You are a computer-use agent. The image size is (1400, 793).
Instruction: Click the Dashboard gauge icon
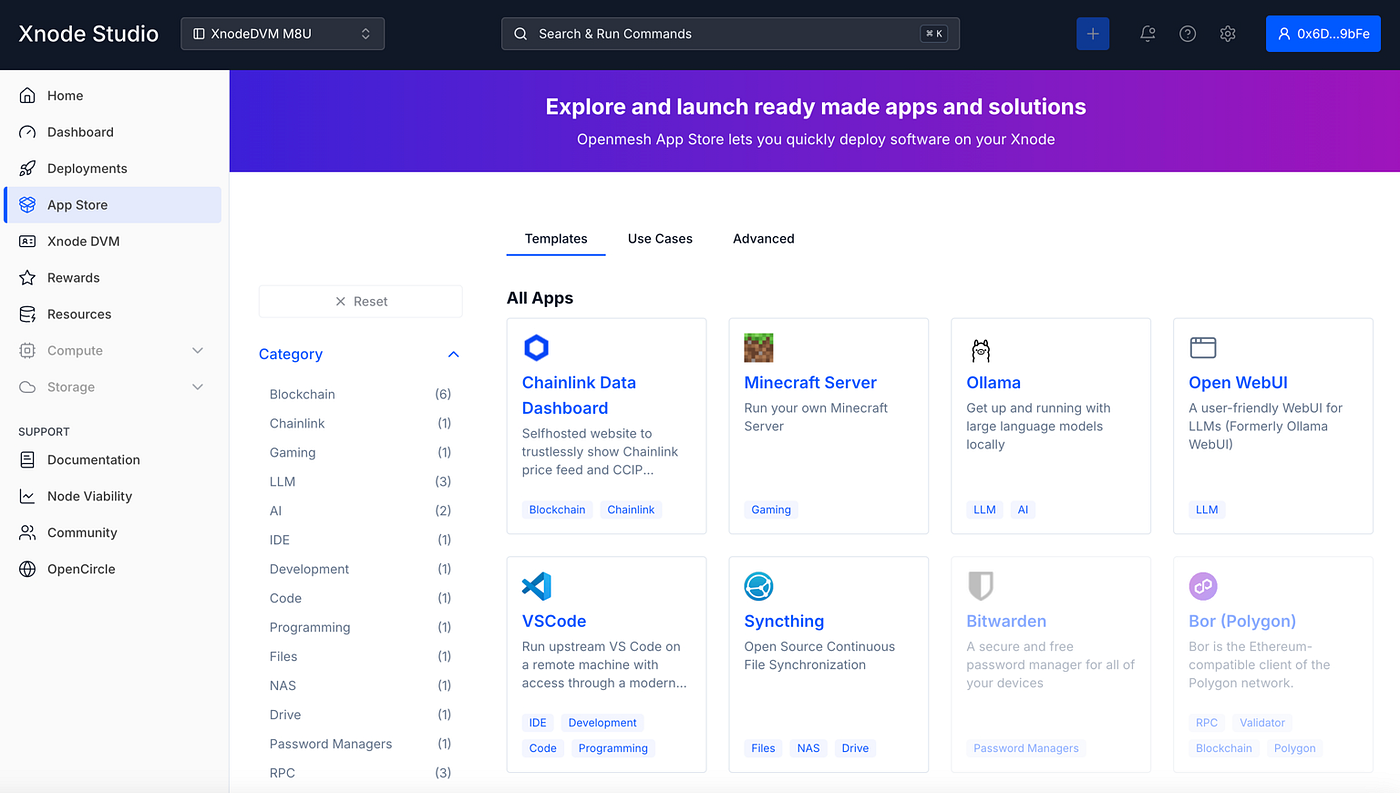28,132
